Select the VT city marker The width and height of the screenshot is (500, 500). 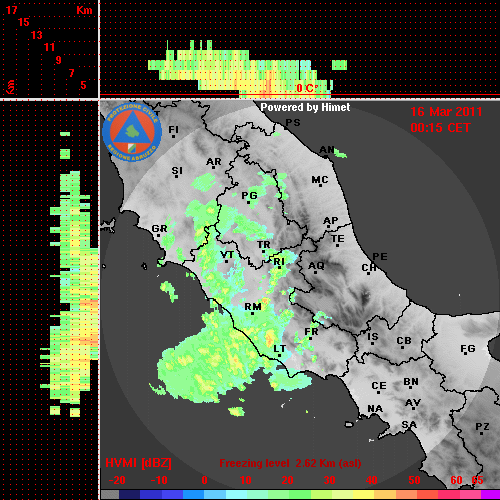coord(227,256)
